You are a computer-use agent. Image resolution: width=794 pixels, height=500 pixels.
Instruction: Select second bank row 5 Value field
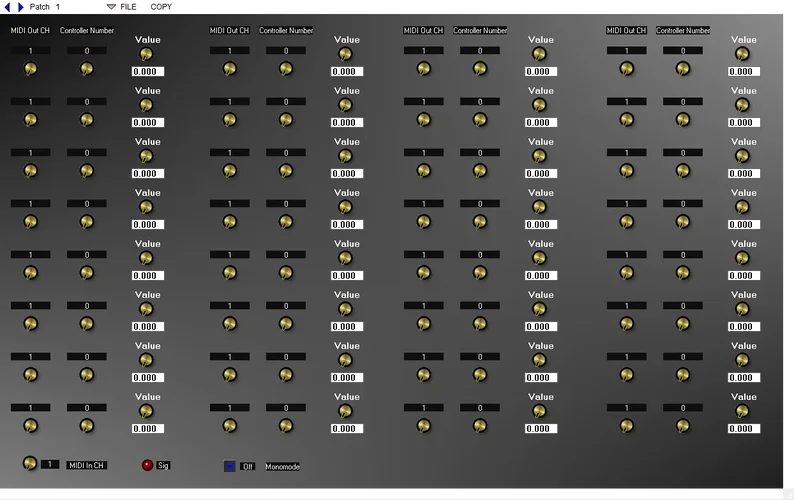(347, 276)
